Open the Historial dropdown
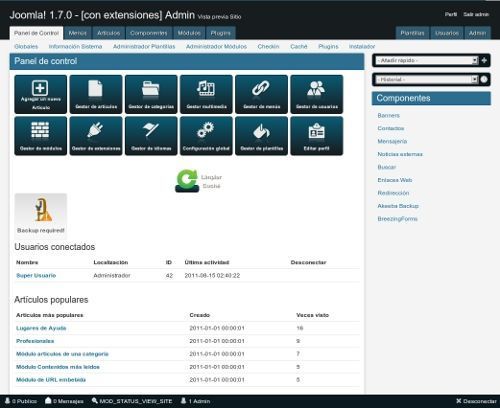This screenshot has width=500, height=408. pos(427,79)
